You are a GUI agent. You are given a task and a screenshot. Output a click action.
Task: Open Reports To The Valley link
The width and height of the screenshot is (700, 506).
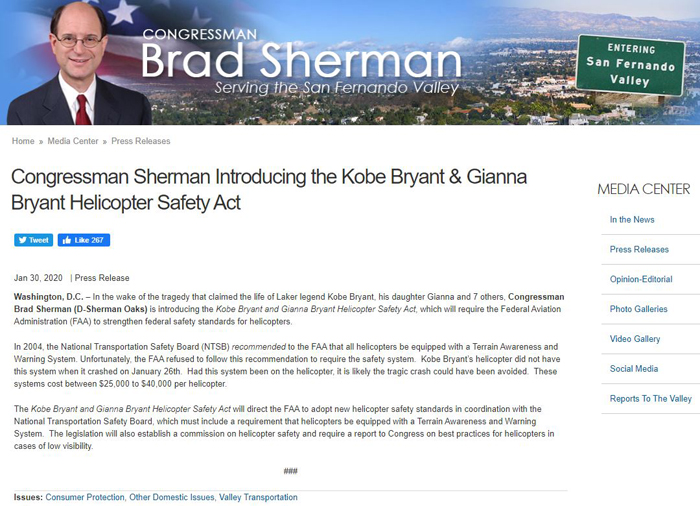650,399
